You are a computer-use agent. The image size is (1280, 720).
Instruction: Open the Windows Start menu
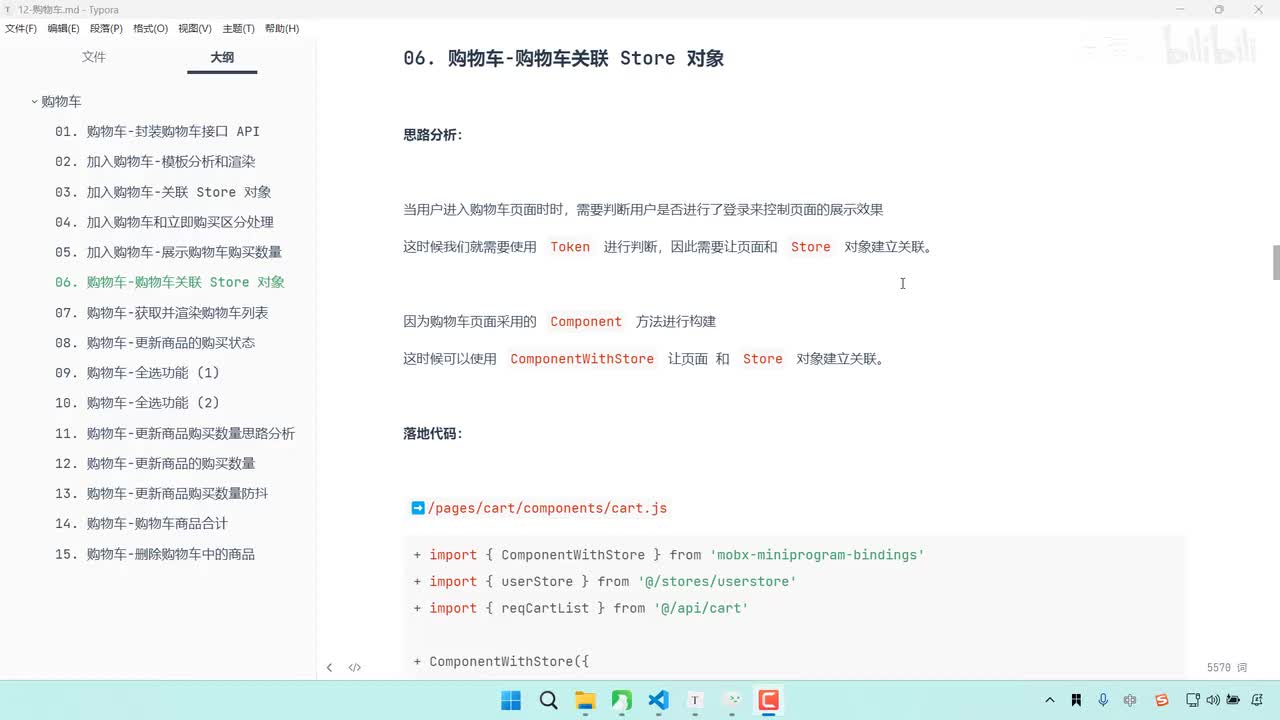(x=511, y=700)
